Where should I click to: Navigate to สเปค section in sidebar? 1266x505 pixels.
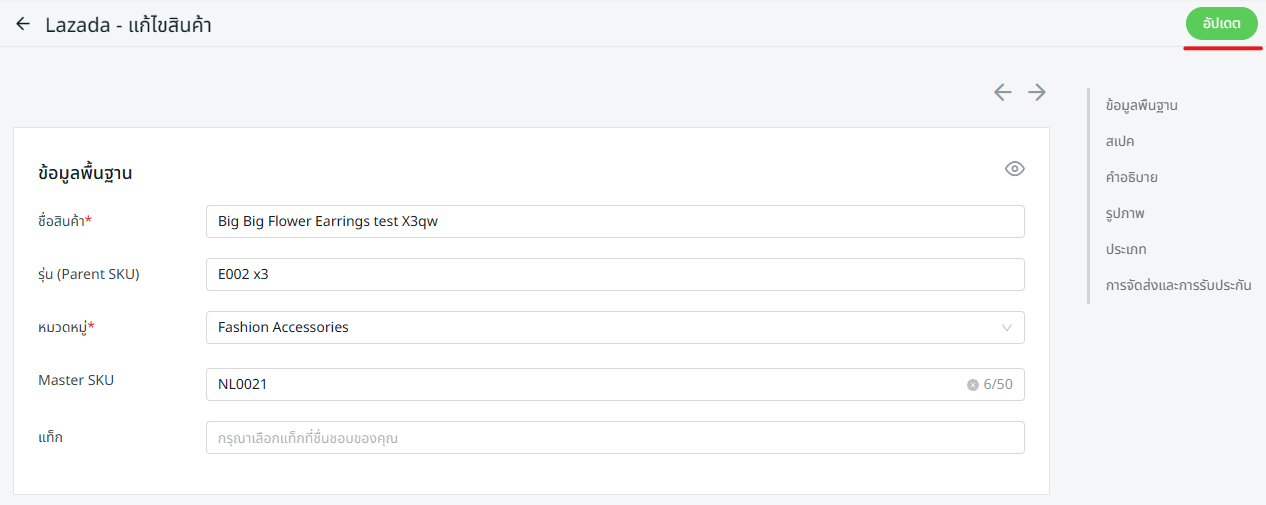point(1120,141)
